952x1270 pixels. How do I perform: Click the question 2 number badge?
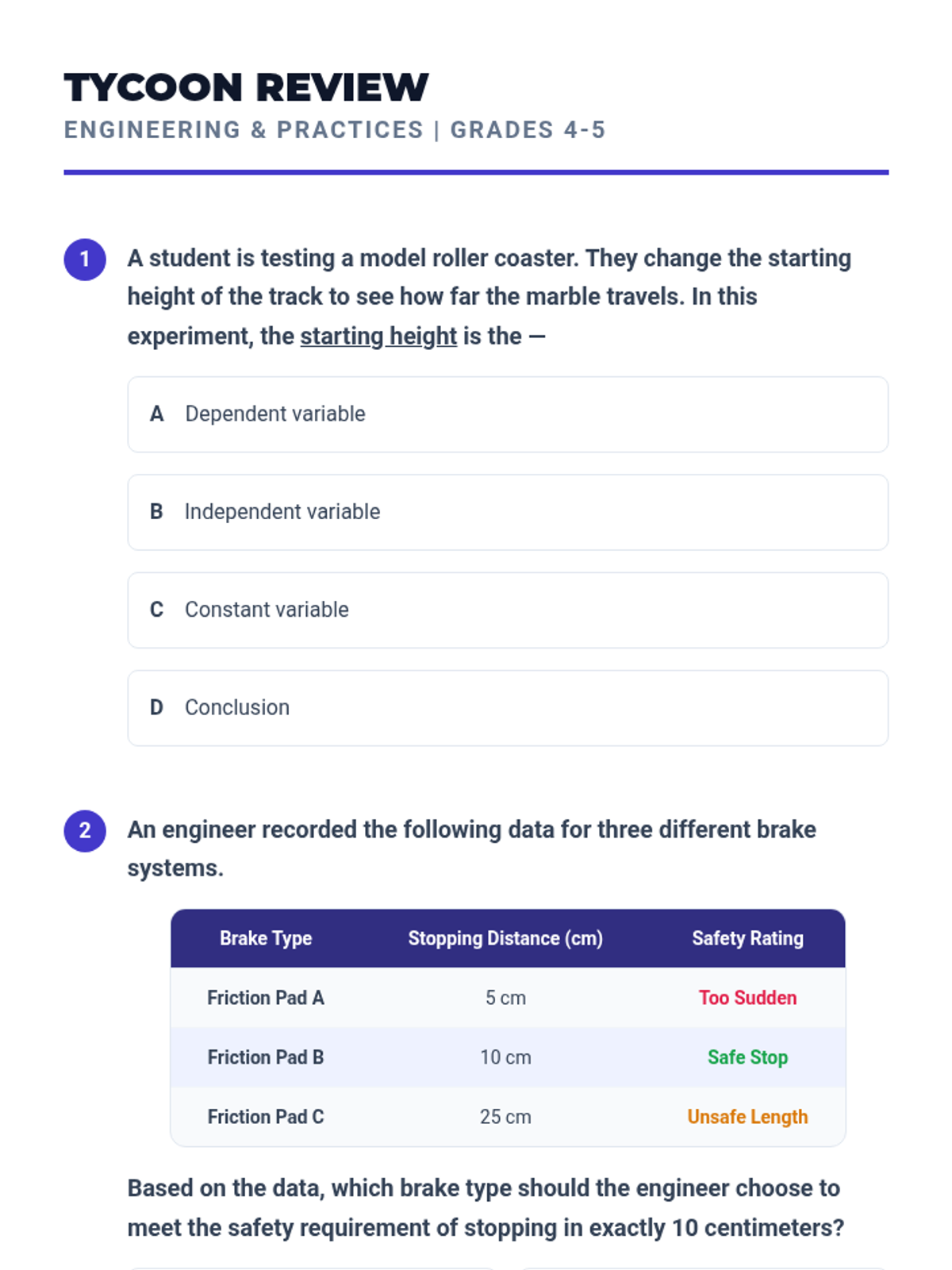(x=85, y=831)
